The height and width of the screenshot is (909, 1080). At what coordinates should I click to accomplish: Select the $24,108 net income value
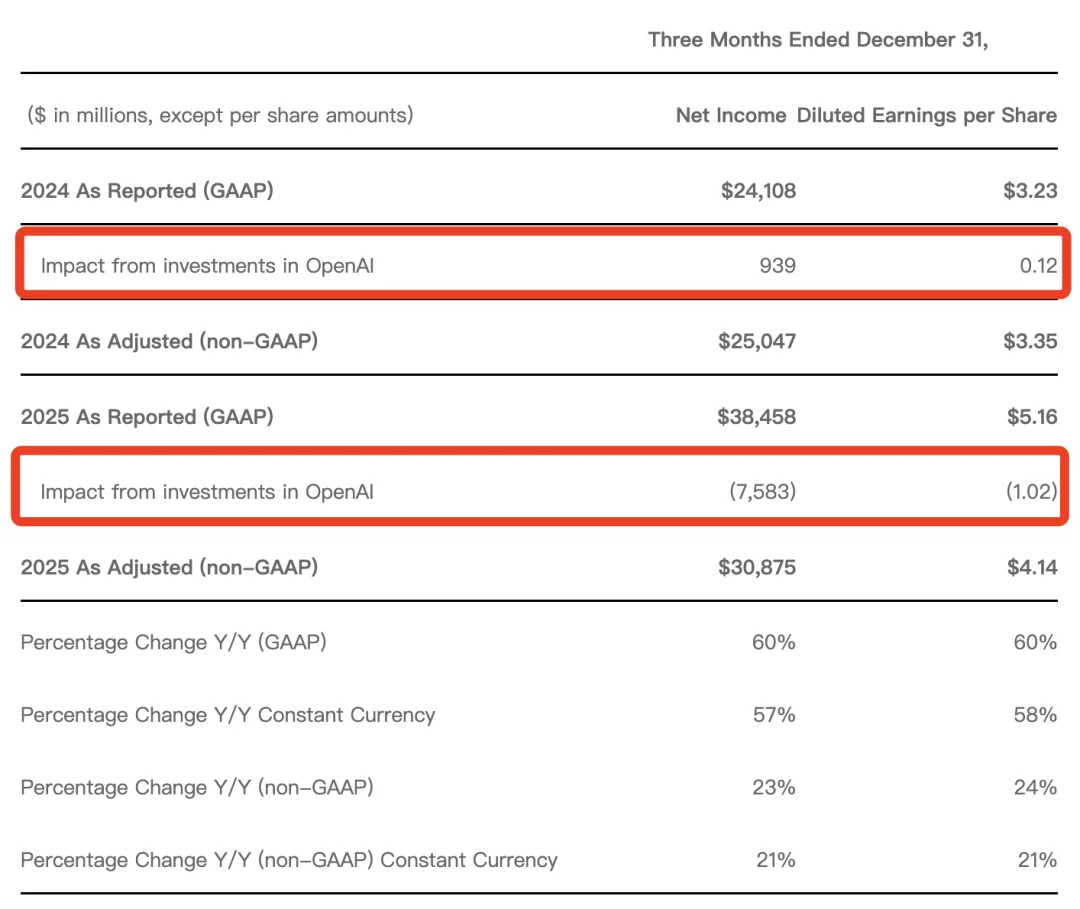point(758,190)
